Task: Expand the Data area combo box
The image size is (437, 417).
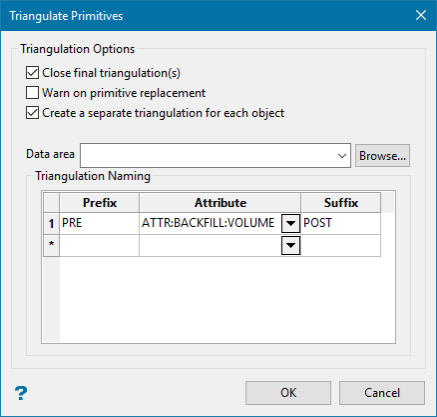Action: coord(342,156)
